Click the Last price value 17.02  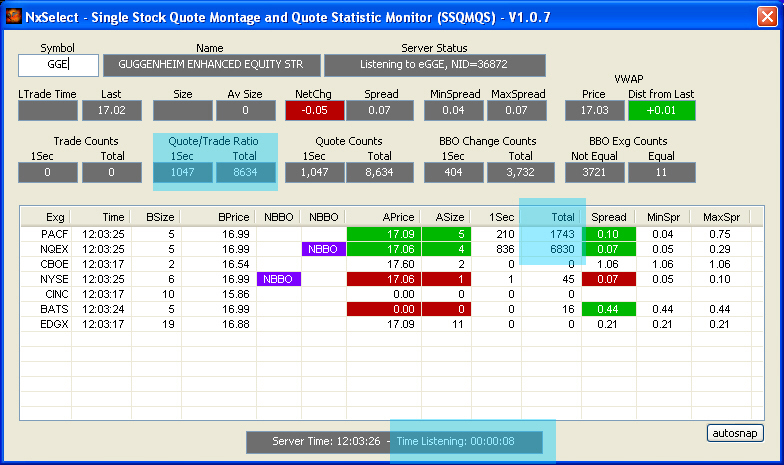tap(112, 110)
